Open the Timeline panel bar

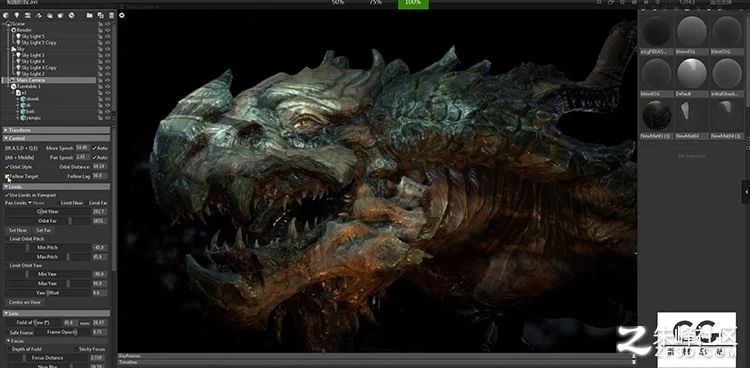377,363
